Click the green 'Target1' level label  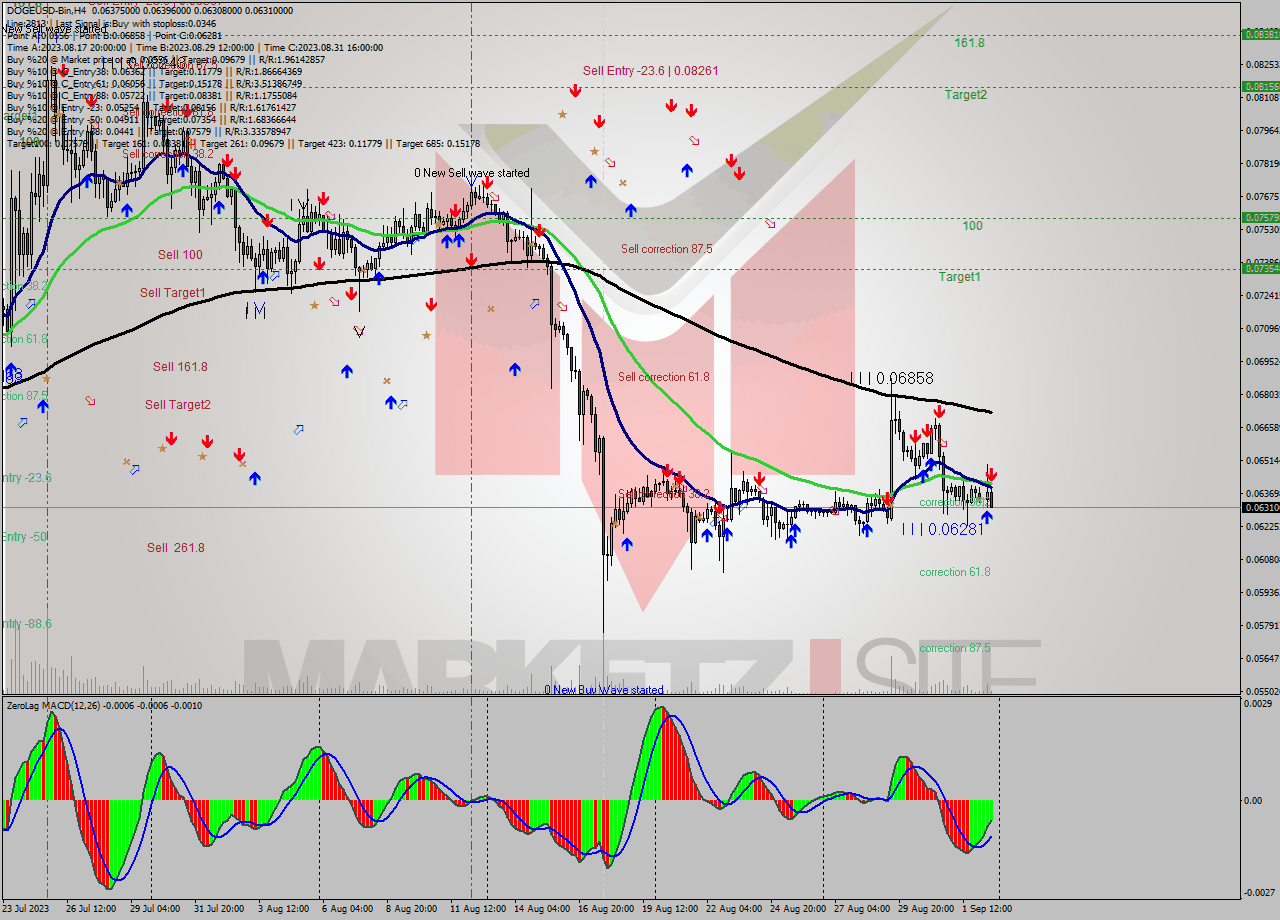[959, 277]
